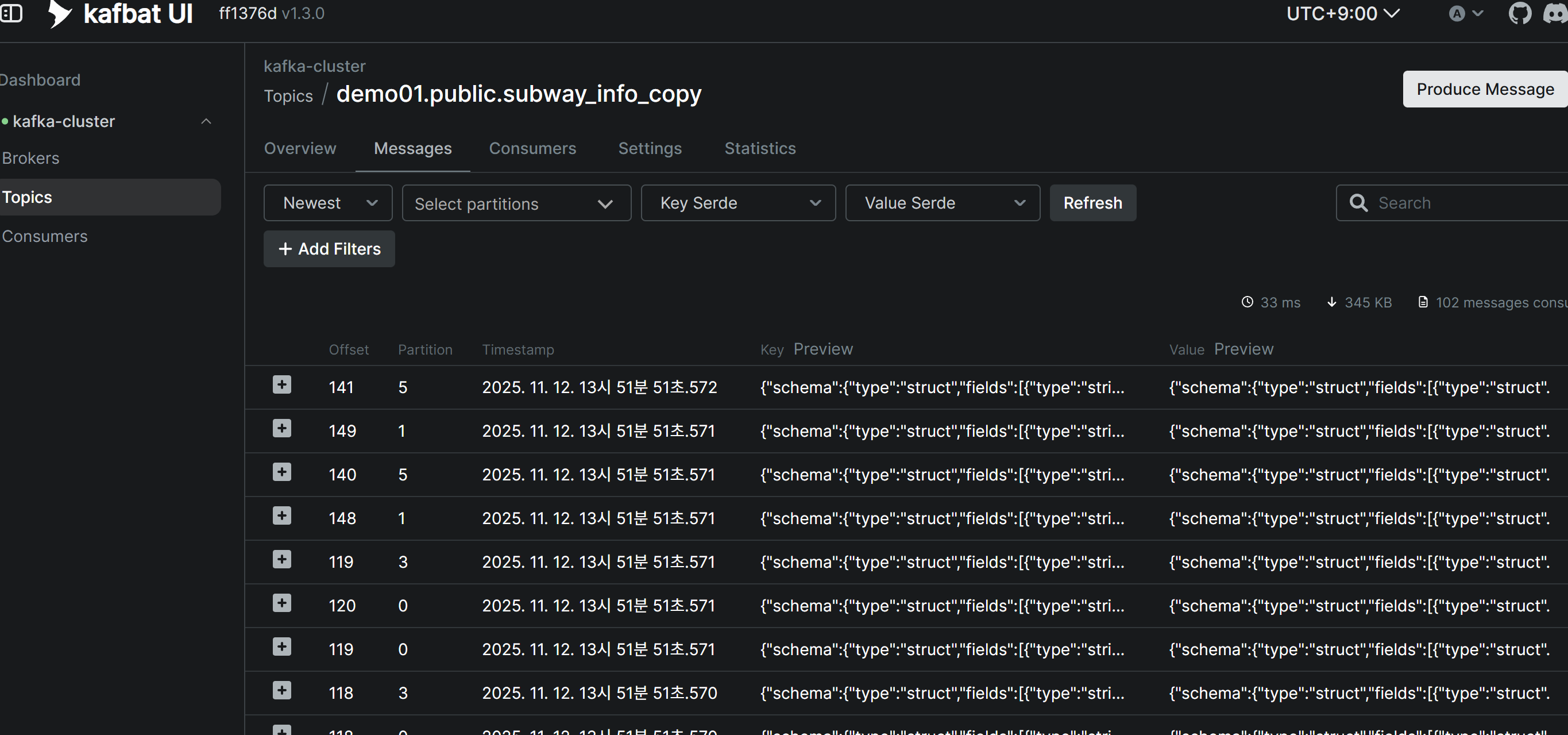Open the UTC+9:00 timezone dropdown
Viewport: 1568px width, 735px height.
pos(1343,13)
